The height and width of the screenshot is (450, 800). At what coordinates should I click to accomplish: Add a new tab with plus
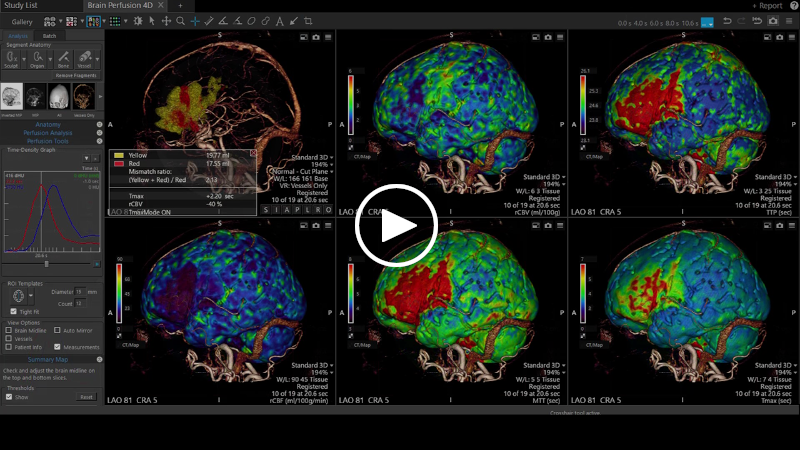pyautogui.click(x=180, y=6)
